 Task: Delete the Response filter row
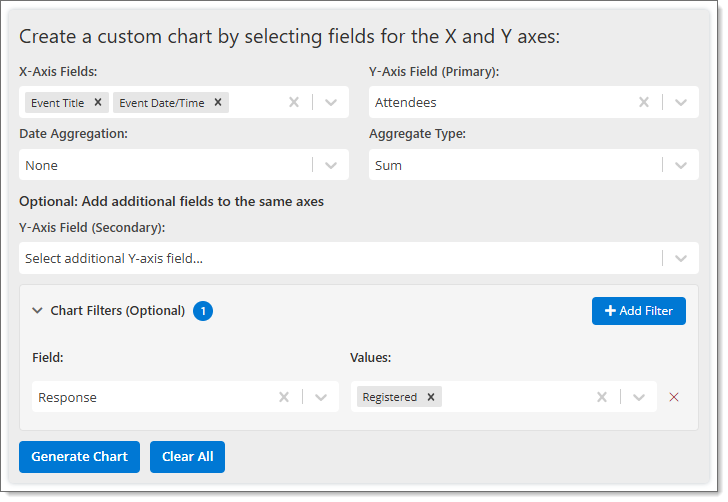pos(674,397)
